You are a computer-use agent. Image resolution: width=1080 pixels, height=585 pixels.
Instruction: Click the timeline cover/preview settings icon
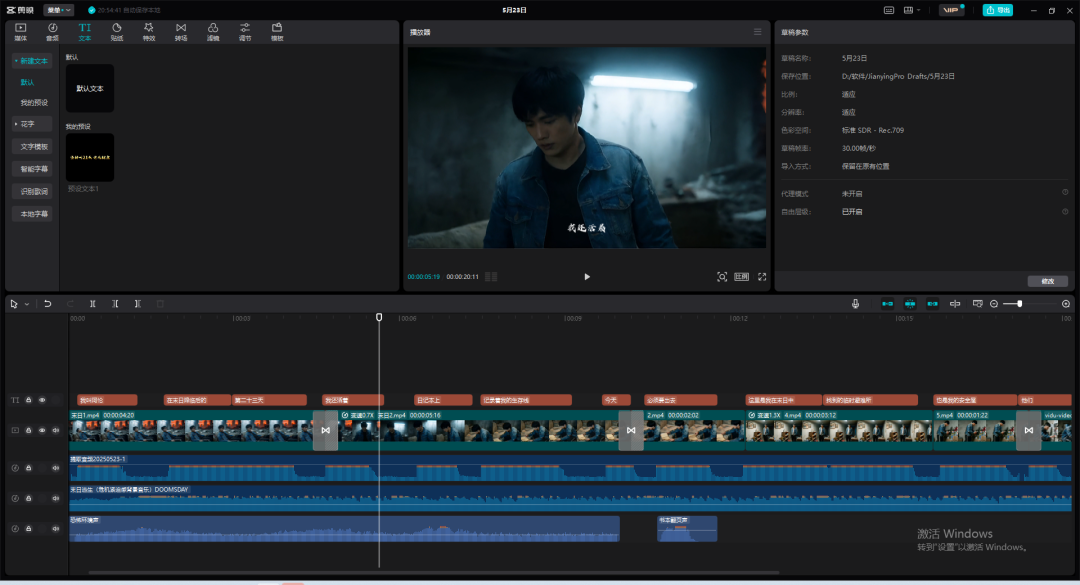[977, 304]
